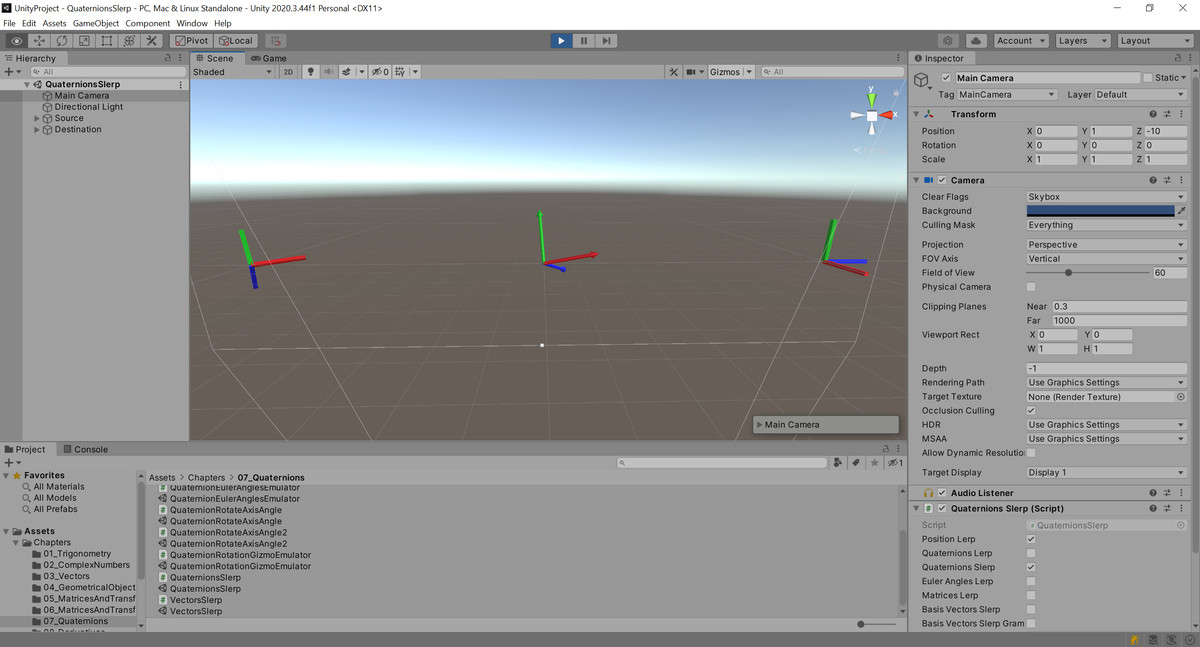Toggle scene lighting bulb icon
This screenshot has width=1200, height=647.
pyautogui.click(x=310, y=72)
